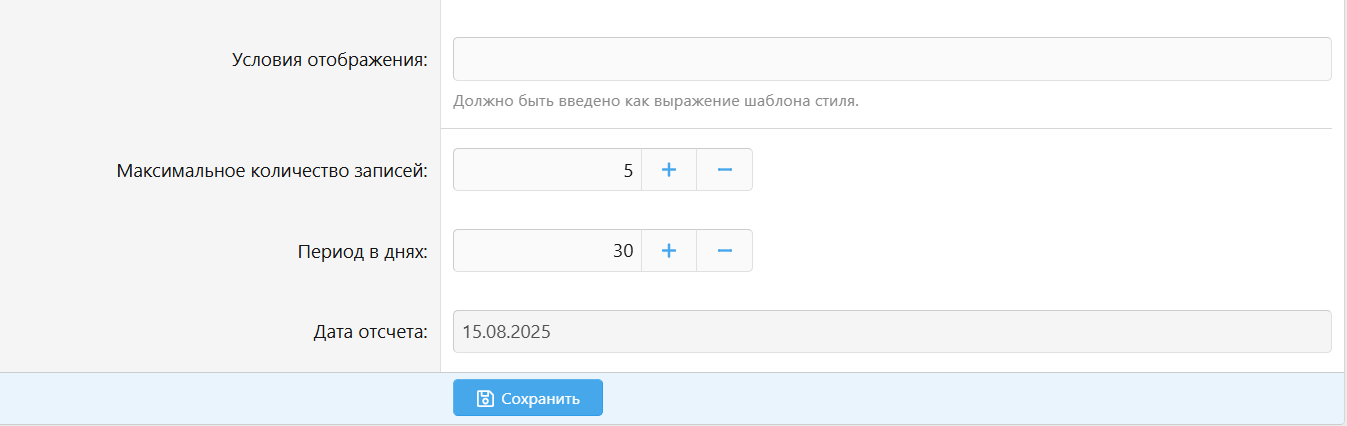Click inside the Период в днях field
The width and height of the screenshot is (1347, 426).
[547, 251]
